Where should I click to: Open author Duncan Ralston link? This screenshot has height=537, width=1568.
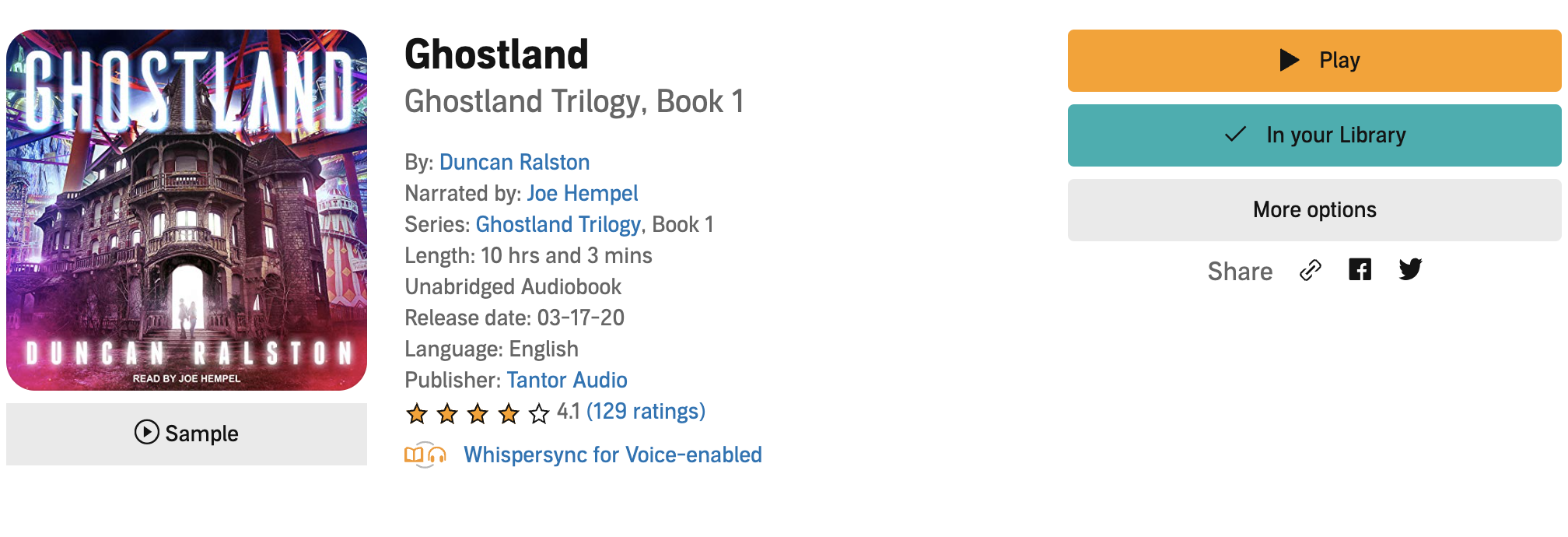pos(514,162)
